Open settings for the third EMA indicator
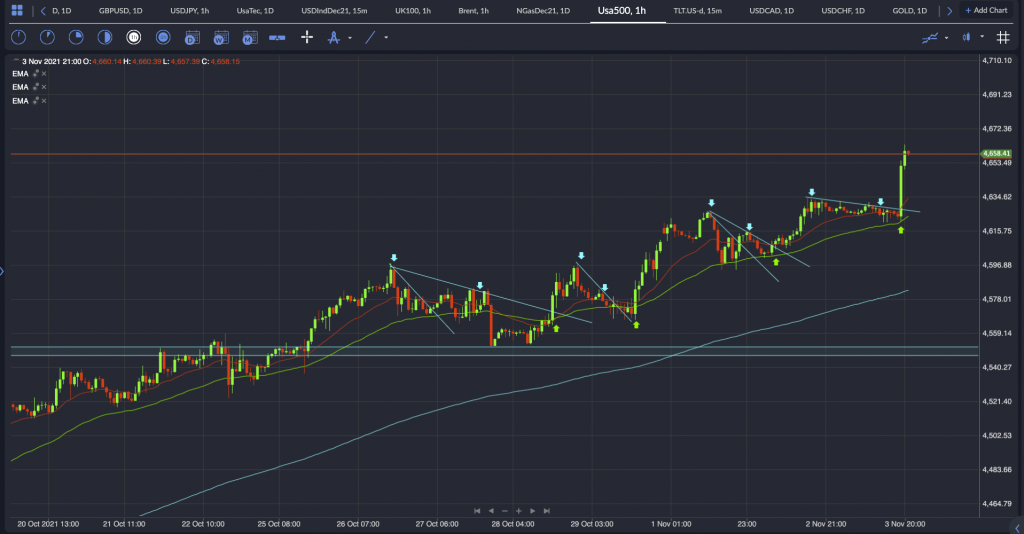The image size is (1024, 534). tap(36, 101)
